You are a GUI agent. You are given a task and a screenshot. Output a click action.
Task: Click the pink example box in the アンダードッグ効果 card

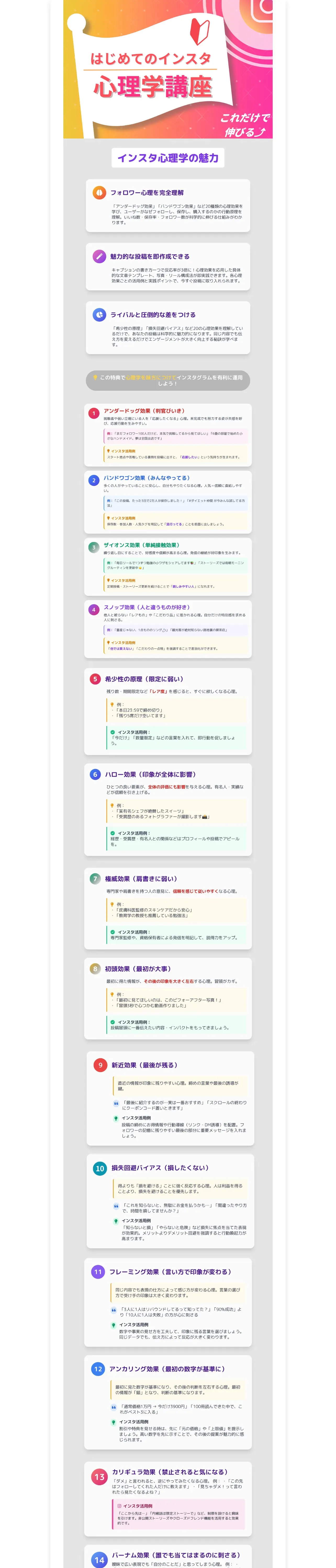click(x=176, y=436)
